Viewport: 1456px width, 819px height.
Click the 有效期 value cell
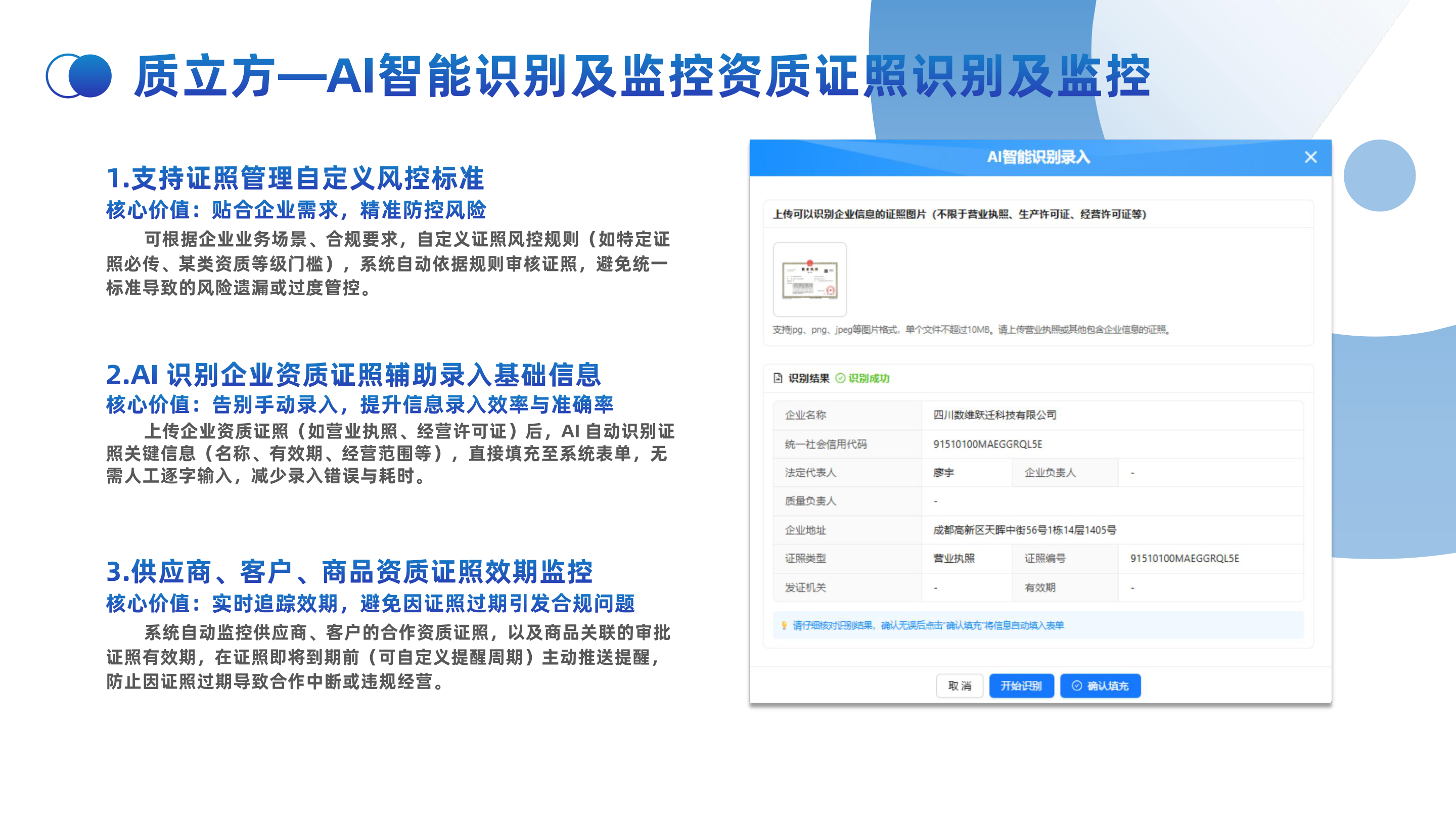pos(1210,587)
